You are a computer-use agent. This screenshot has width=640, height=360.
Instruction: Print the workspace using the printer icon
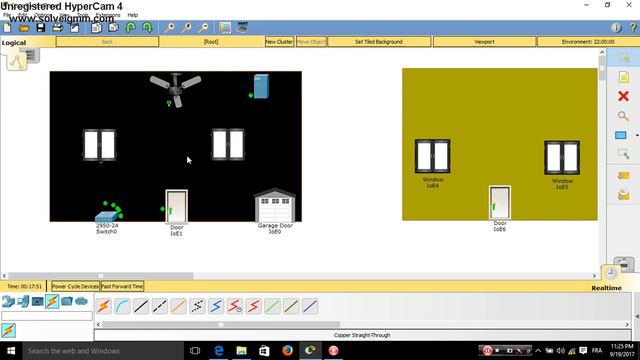coord(58,28)
